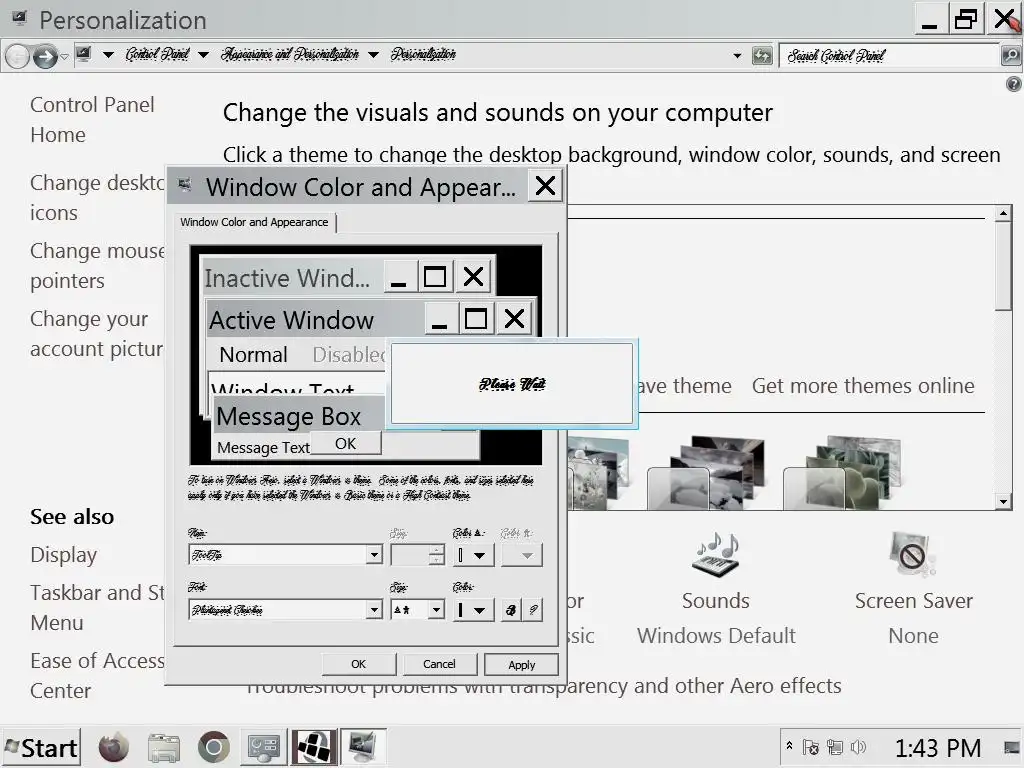Click Active Window title in the preview

(x=291, y=320)
